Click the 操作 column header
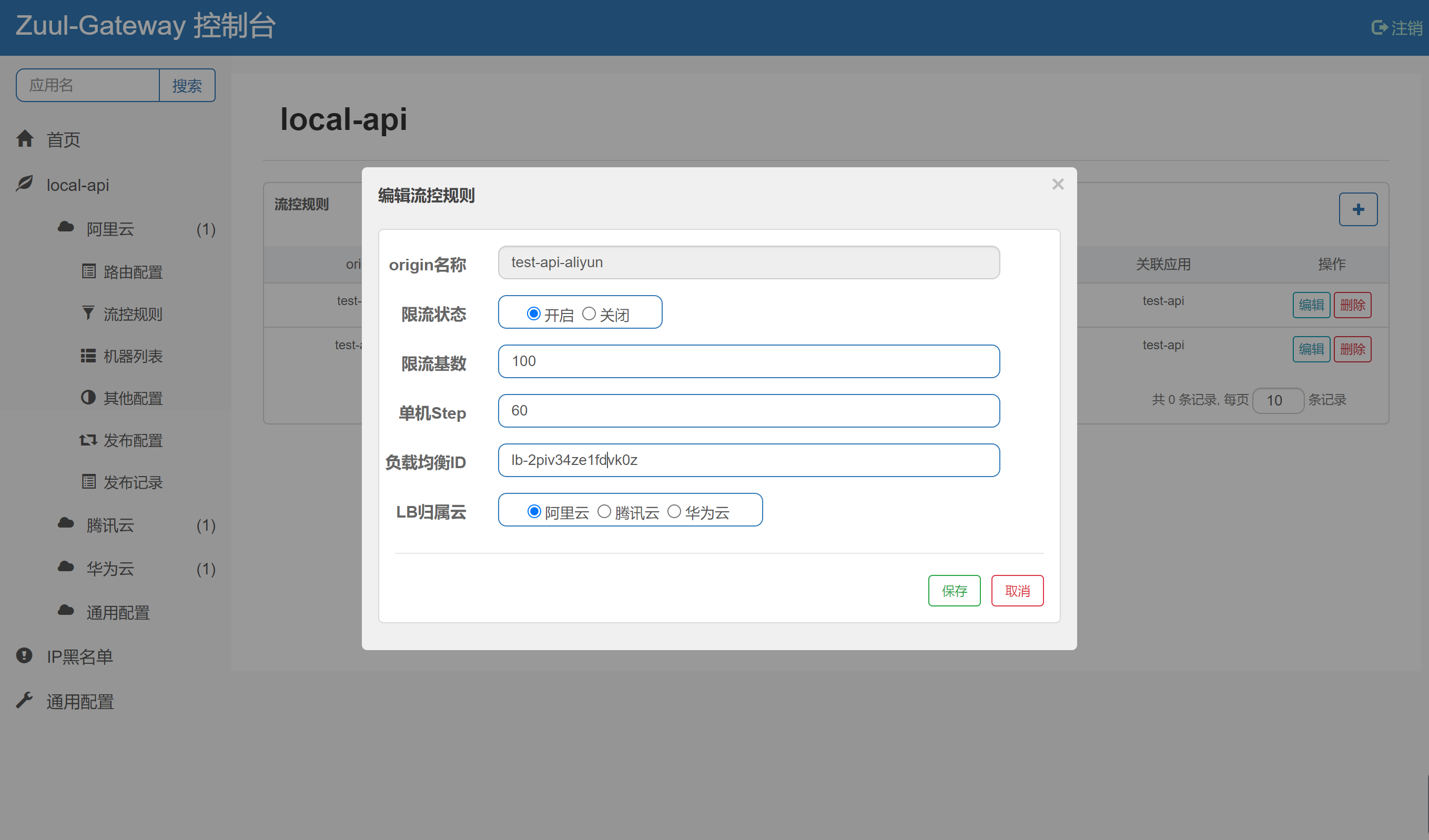Screen dimensions: 1429x840 click(1332, 264)
